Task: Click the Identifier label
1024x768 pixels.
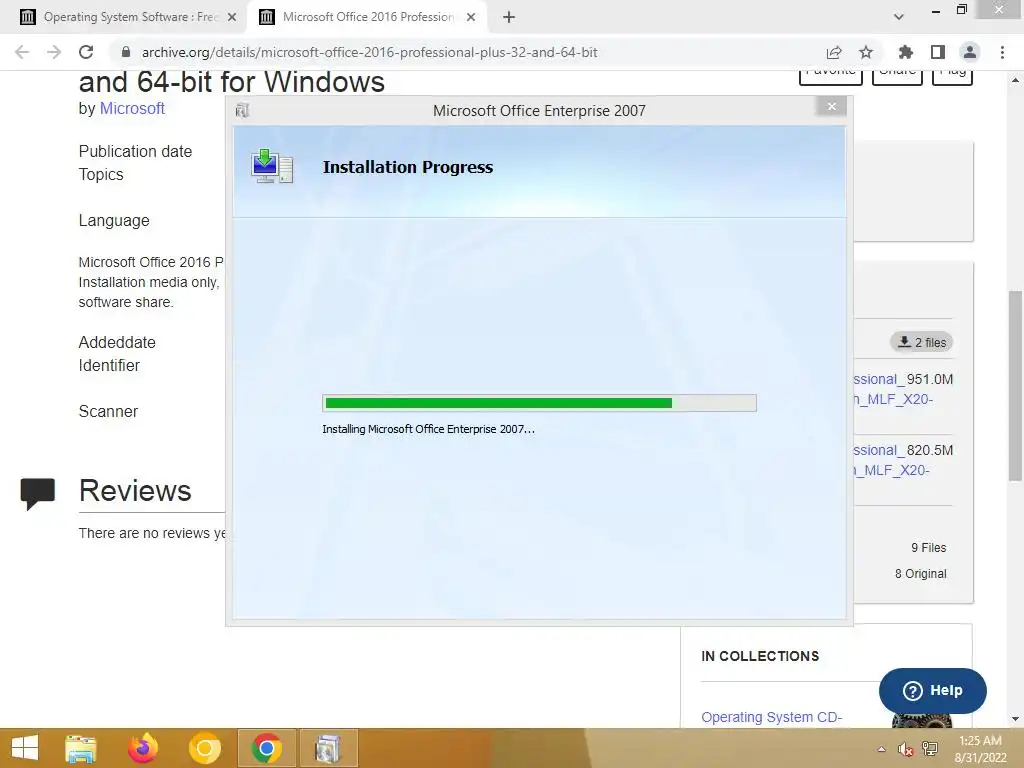Action: coord(109,366)
